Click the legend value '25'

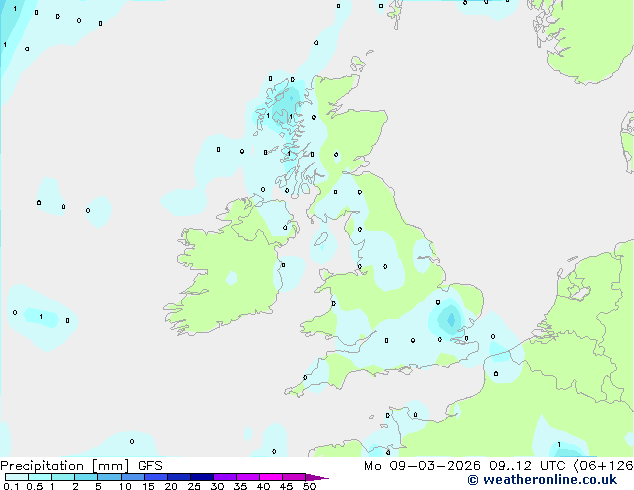click(194, 486)
